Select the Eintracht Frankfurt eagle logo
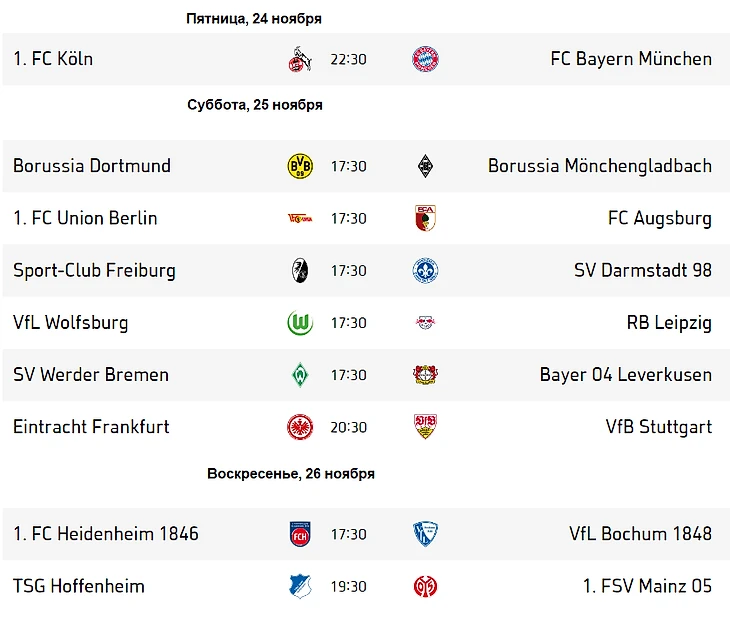 (x=300, y=427)
